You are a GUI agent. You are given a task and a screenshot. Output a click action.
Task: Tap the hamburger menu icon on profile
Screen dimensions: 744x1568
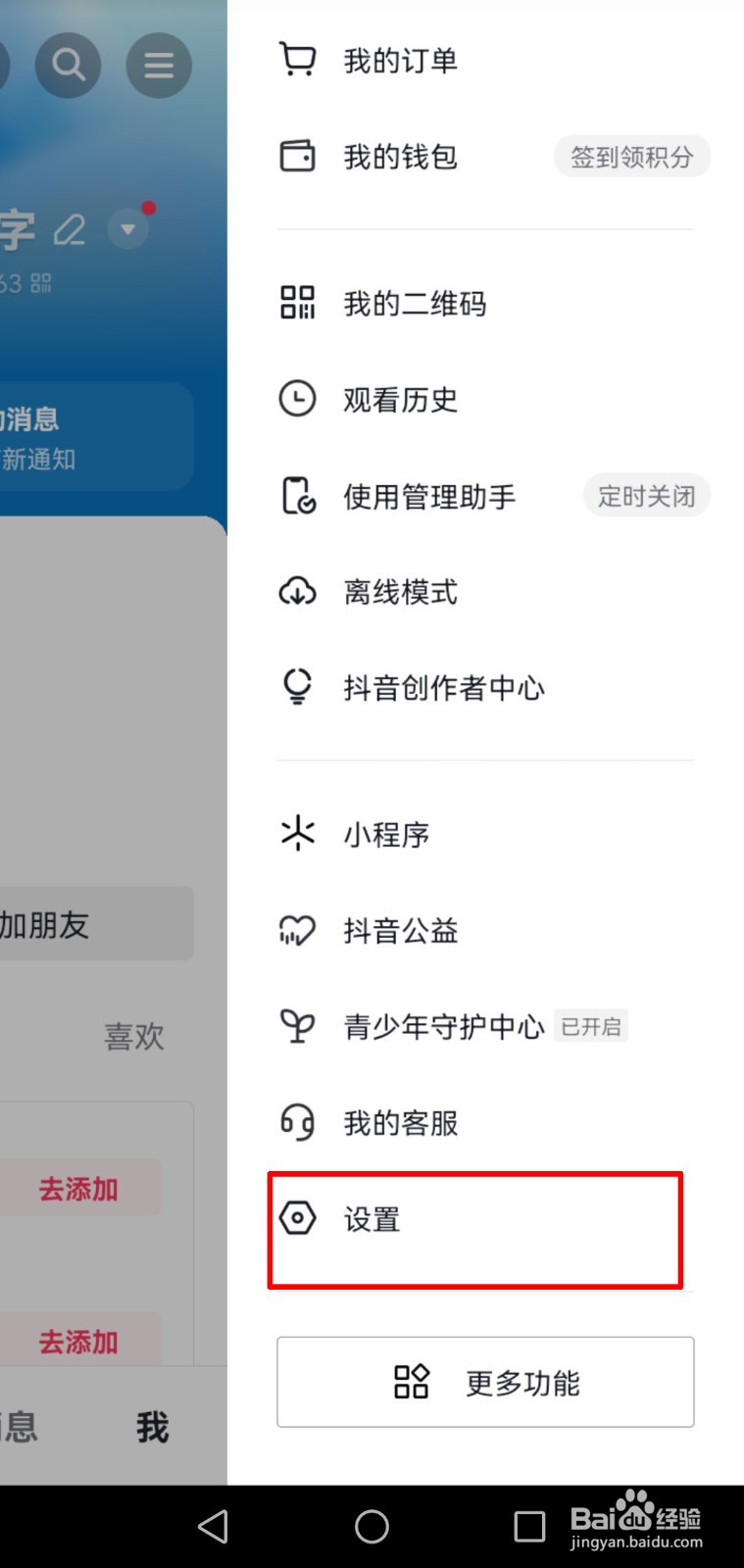pos(159,65)
